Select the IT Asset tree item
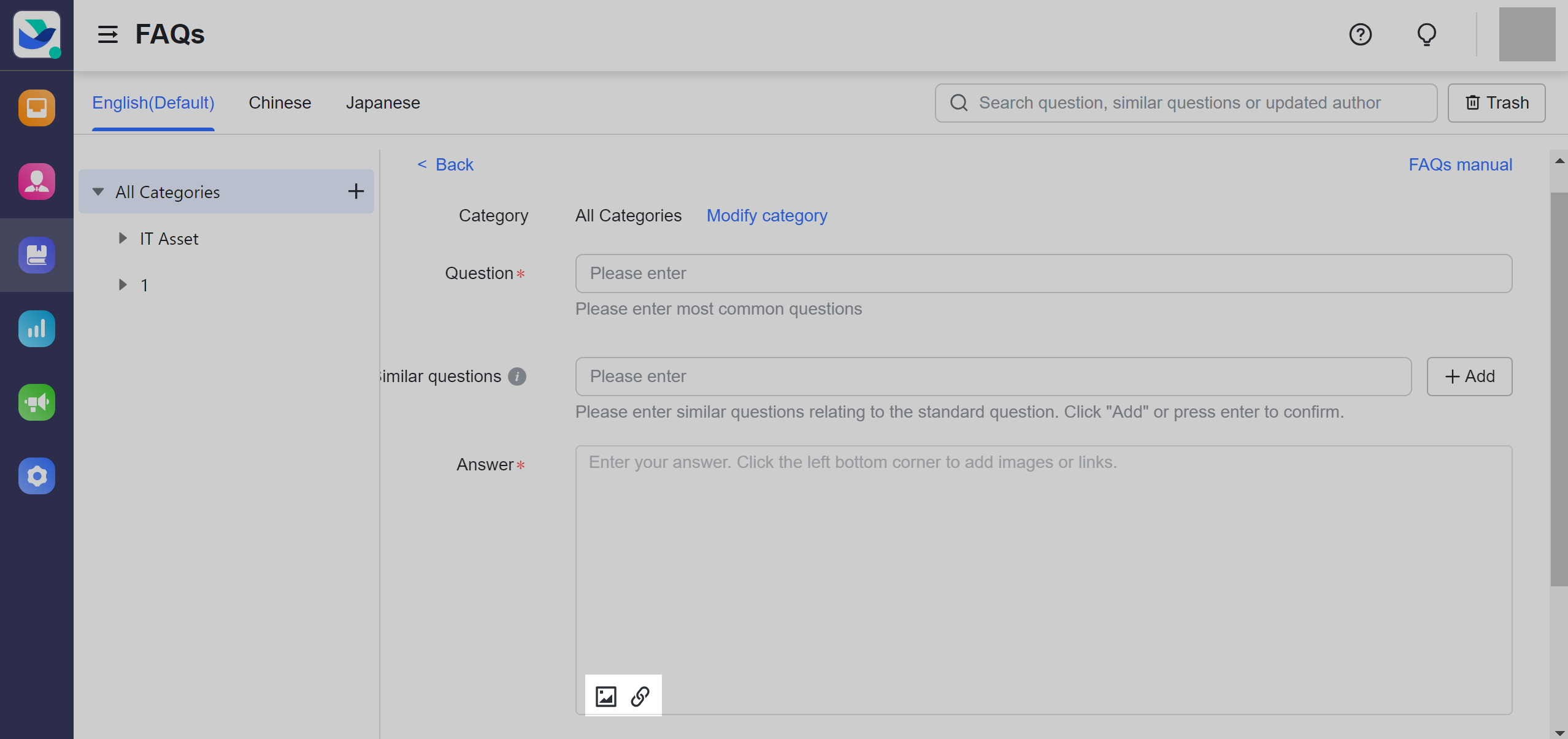The height and width of the screenshot is (739, 1568). point(169,239)
